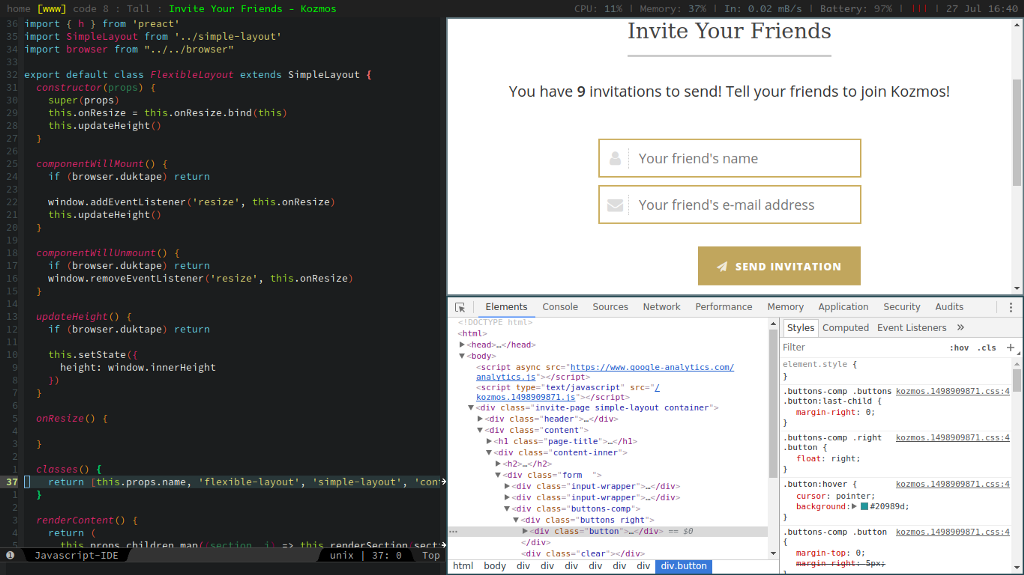Open color picker for #20989d swatch
Screen dimensions: 1024x575
[864, 506]
